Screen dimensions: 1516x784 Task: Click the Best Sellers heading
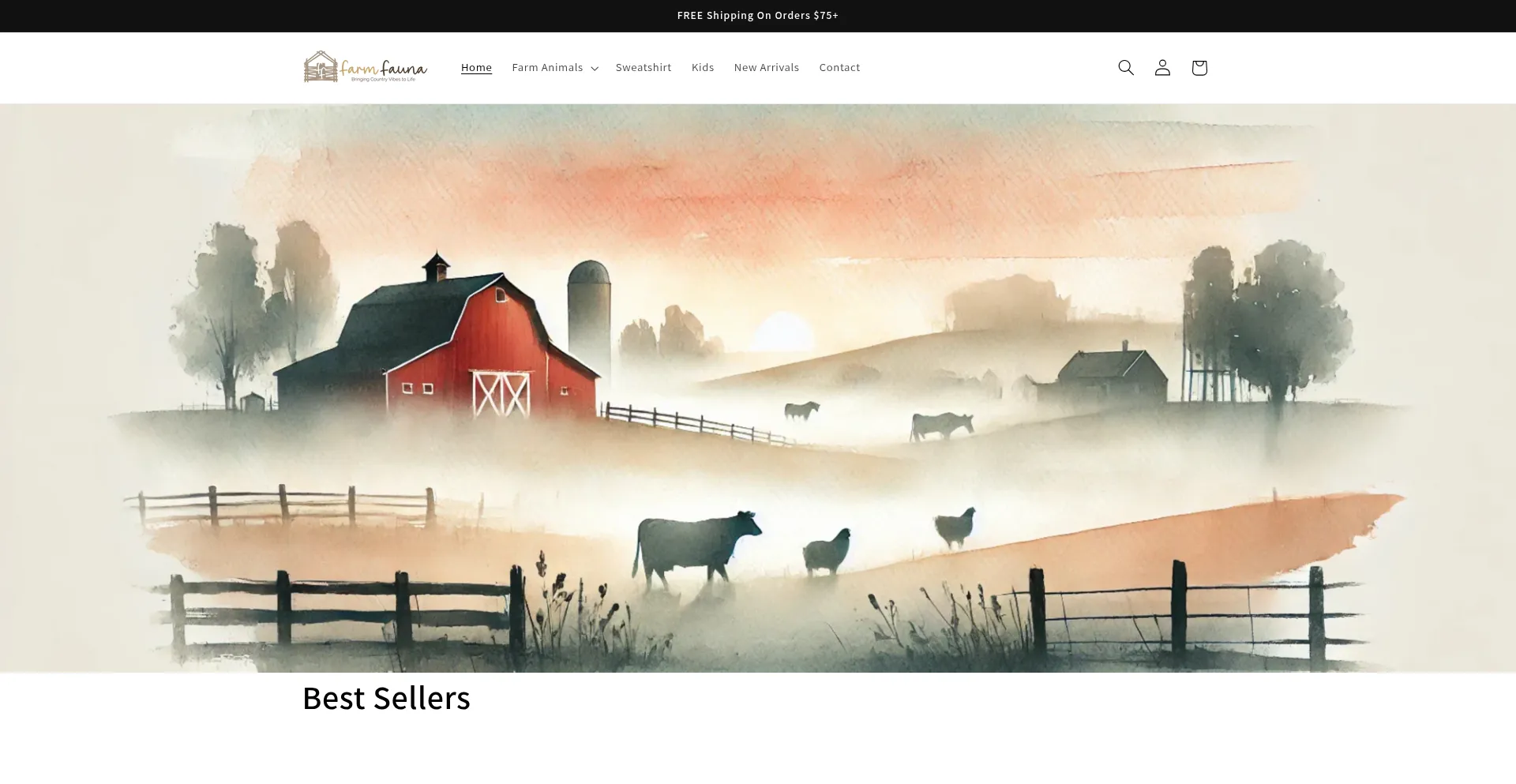(386, 698)
